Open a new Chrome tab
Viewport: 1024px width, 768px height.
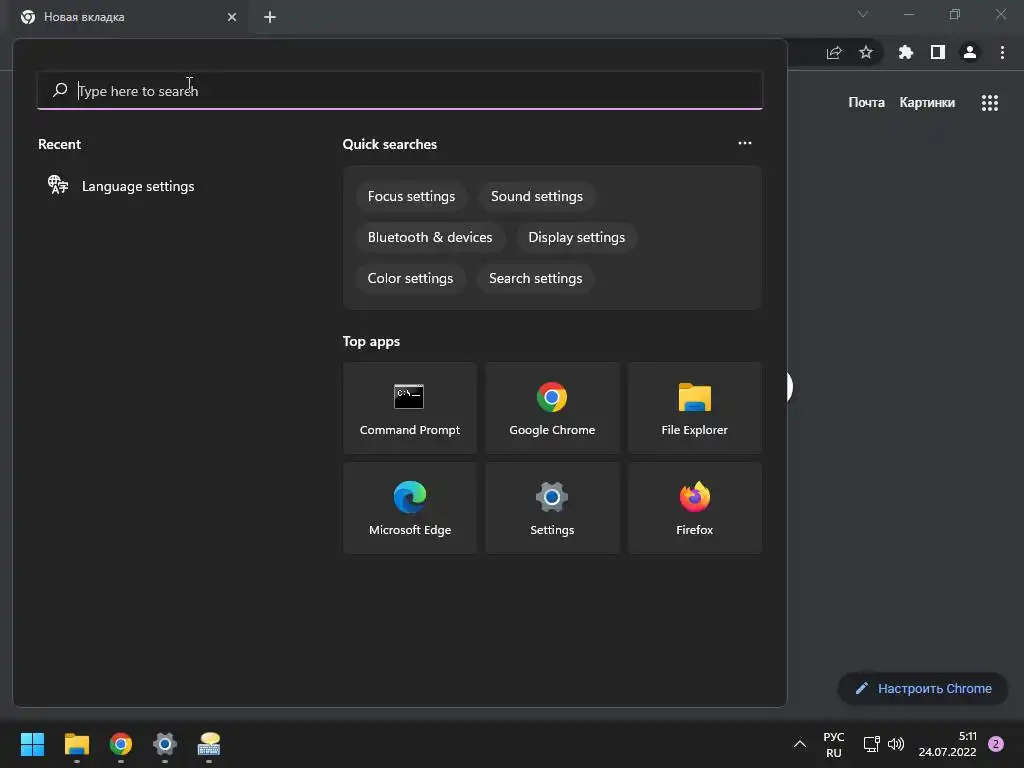point(270,17)
